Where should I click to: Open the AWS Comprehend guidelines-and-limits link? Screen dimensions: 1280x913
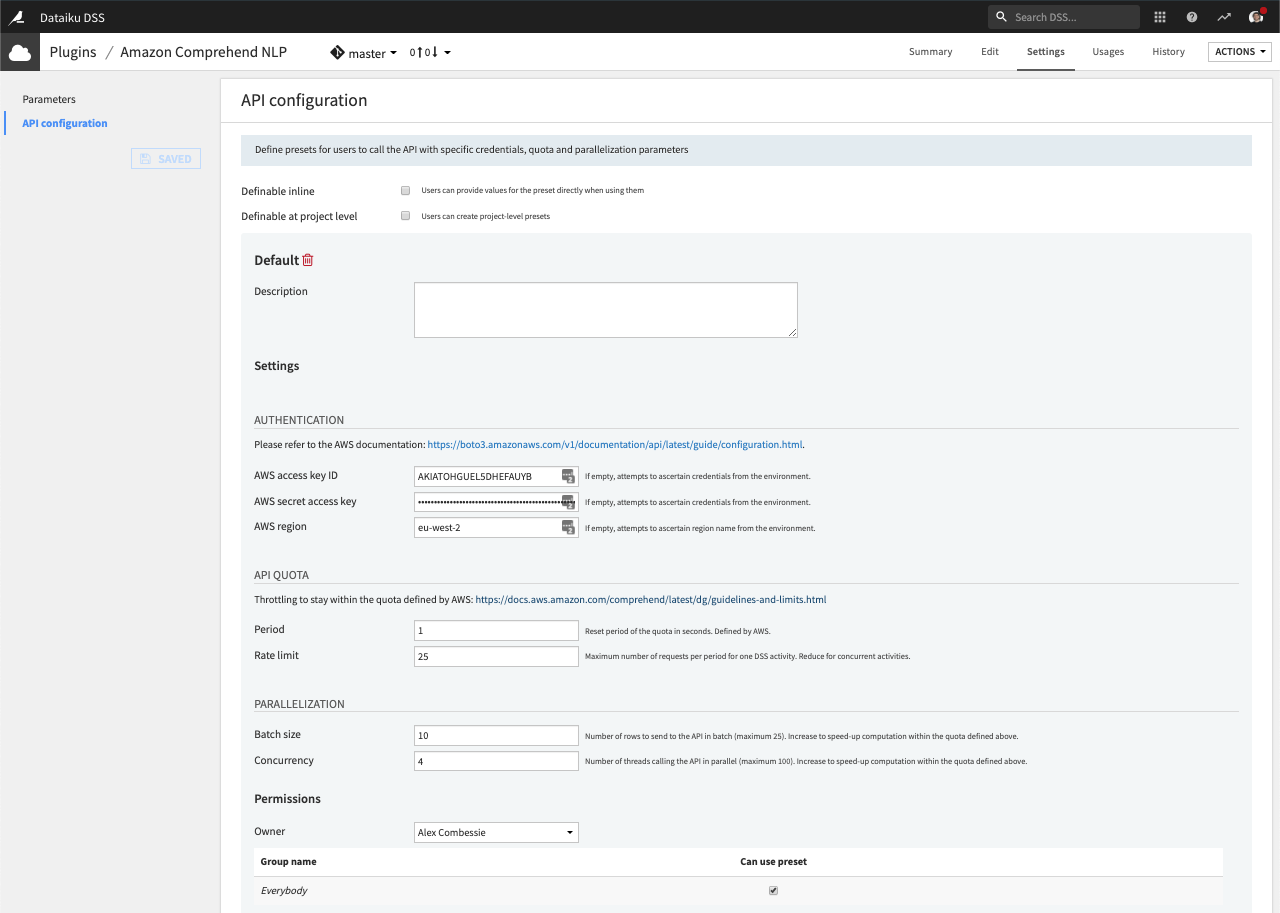tap(650, 599)
